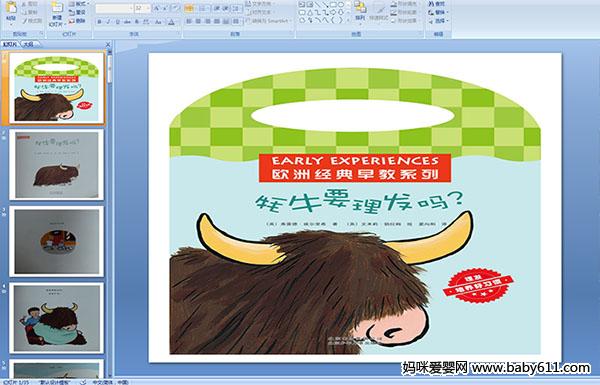Pick the Oval shape in shapes gallery
The width and height of the screenshot is (600, 385).
coord(341,4)
